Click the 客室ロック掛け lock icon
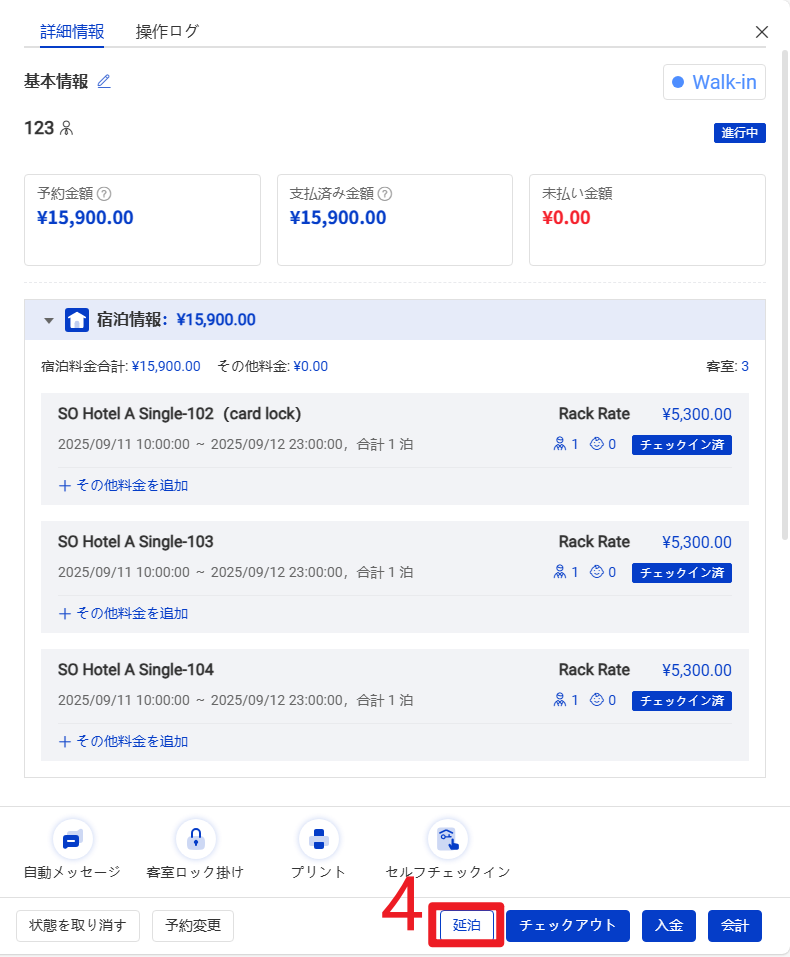Screen dimensions: 790x957 tap(195, 840)
